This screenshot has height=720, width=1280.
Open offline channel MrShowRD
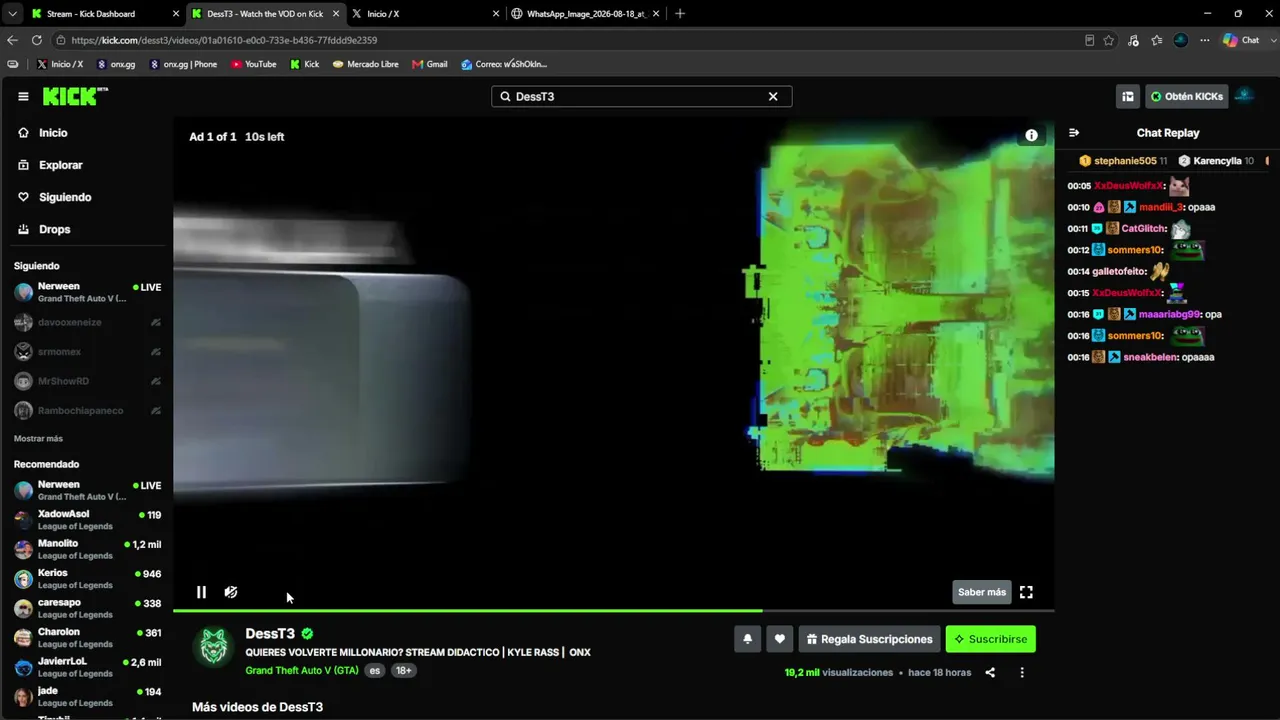[x=87, y=381]
